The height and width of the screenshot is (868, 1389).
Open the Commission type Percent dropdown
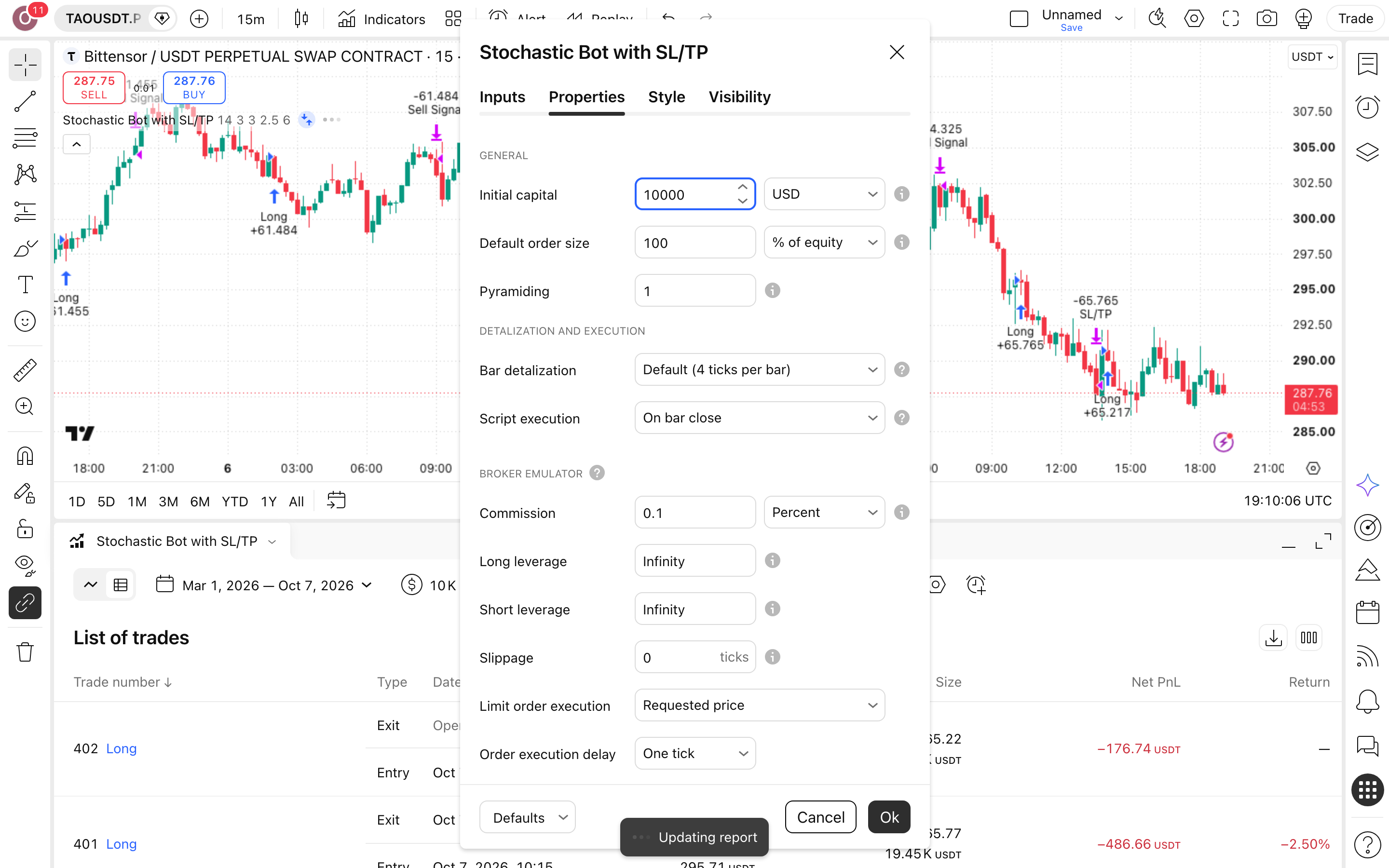pyautogui.click(x=824, y=512)
